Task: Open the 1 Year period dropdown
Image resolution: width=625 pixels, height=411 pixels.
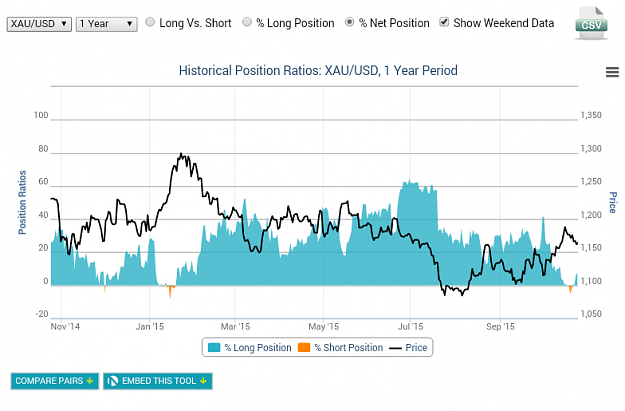Action: click(x=106, y=24)
